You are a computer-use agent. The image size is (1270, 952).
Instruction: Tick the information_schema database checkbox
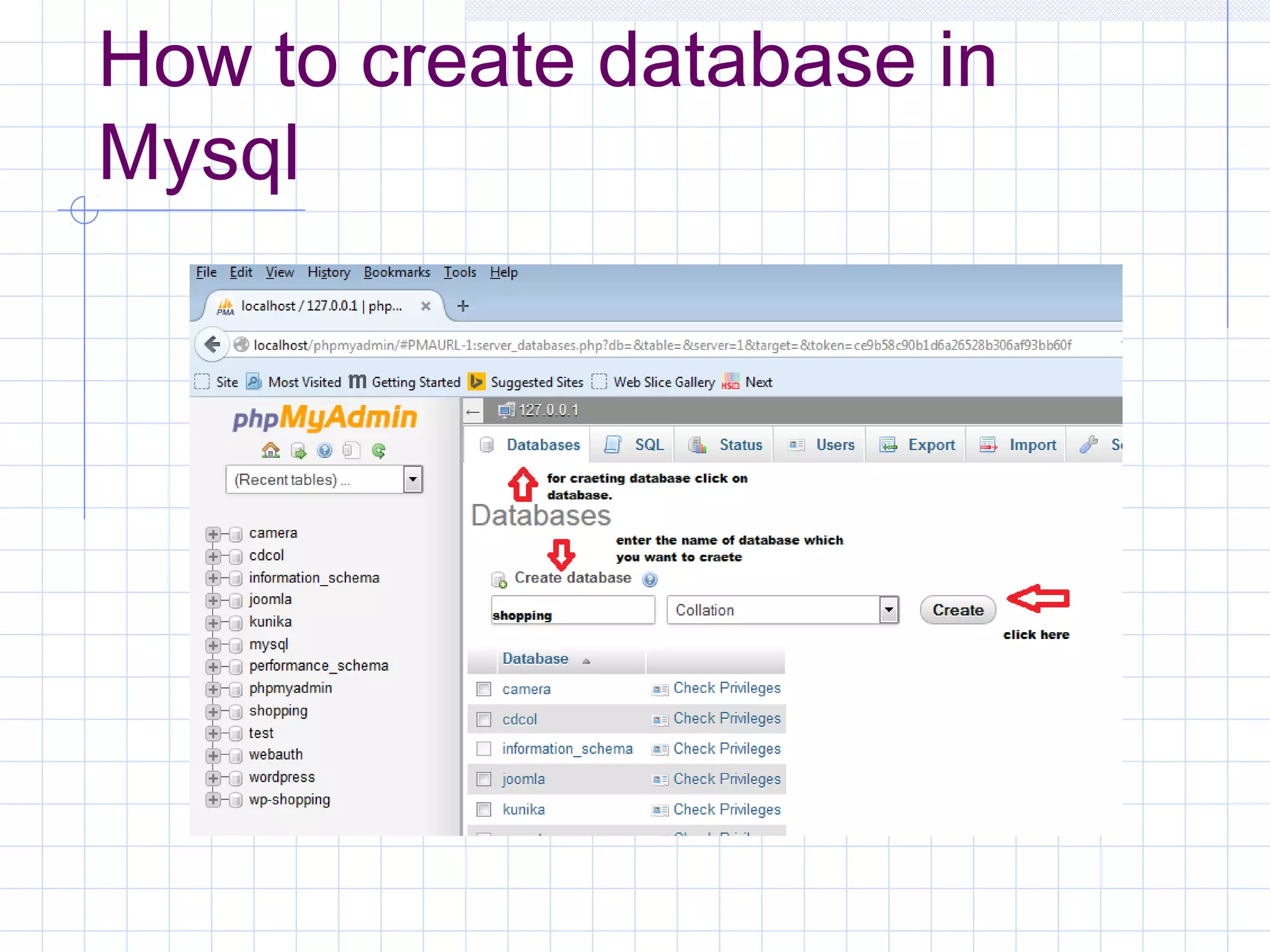[x=484, y=749]
